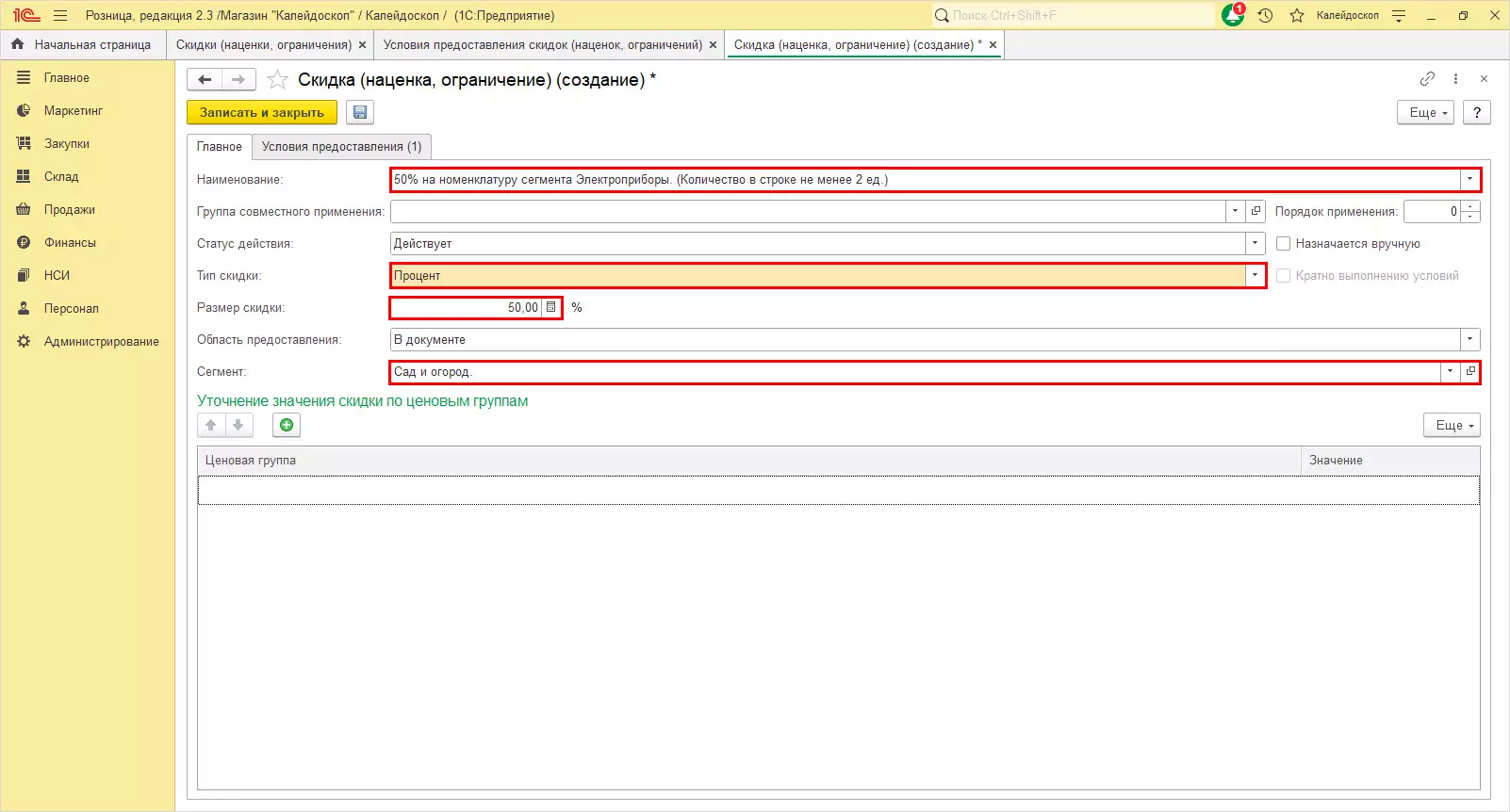Close Условия предоставления скидок tab
Image resolution: width=1510 pixels, height=812 pixels.
713,44
